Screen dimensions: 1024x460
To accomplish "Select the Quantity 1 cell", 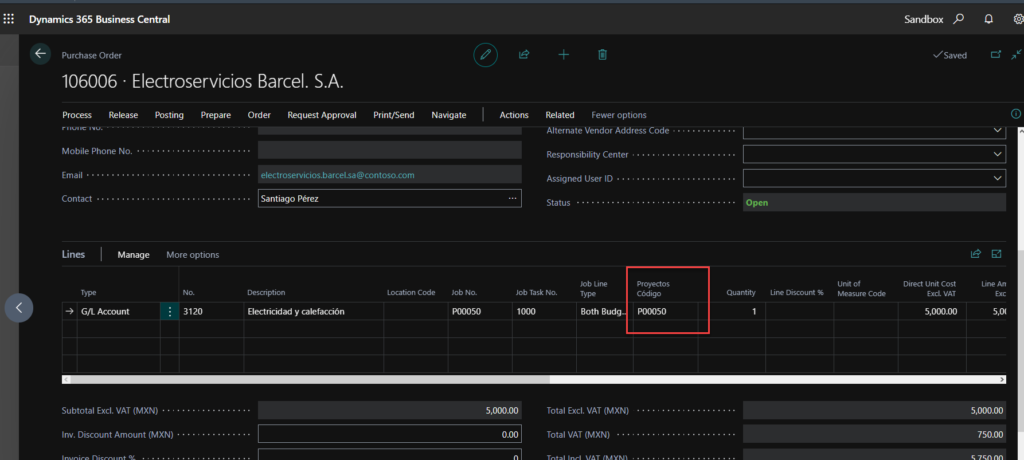I will [x=731, y=312].
